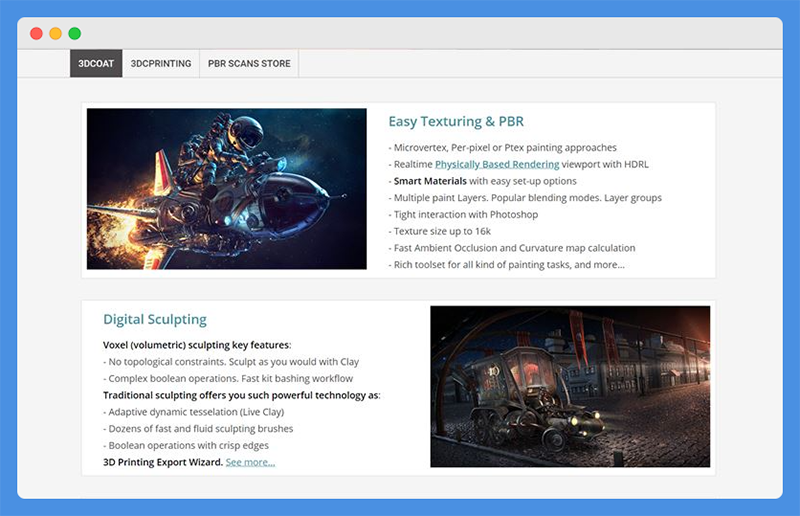Screen dimensions: 800x516
Task: Select the line "Tight interaction with Photoshop"
Action: (463, 214)
